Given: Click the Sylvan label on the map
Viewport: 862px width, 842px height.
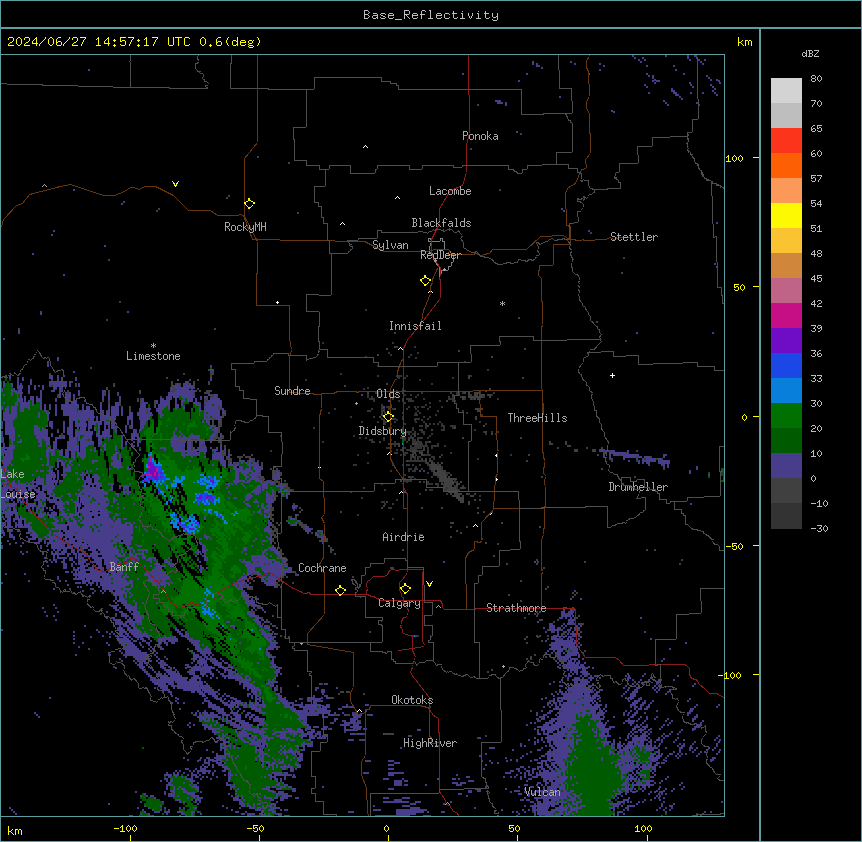Looking at the screenshot, I should click(x=390, y=245).
